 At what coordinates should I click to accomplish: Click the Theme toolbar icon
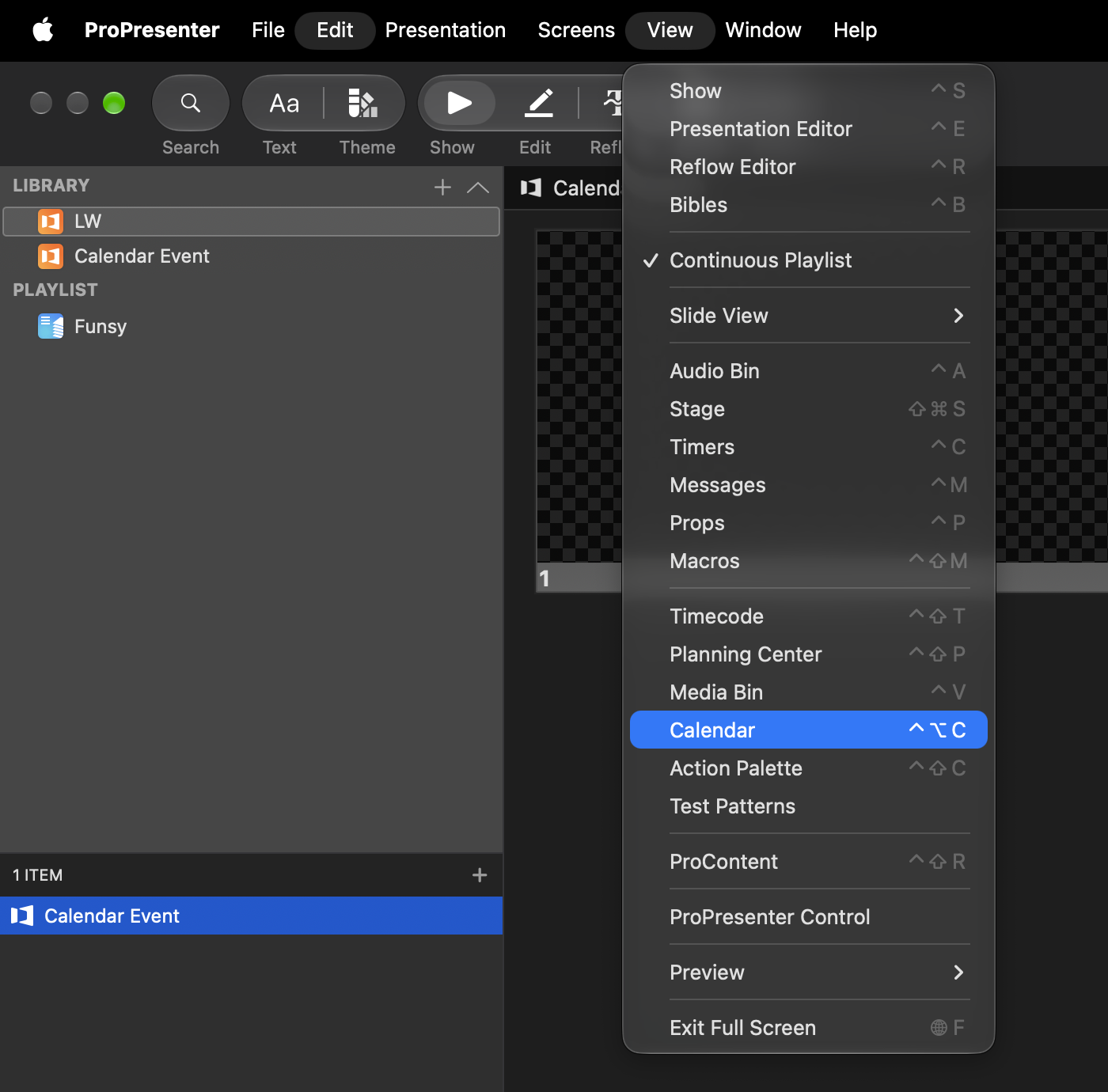point(362,103)
